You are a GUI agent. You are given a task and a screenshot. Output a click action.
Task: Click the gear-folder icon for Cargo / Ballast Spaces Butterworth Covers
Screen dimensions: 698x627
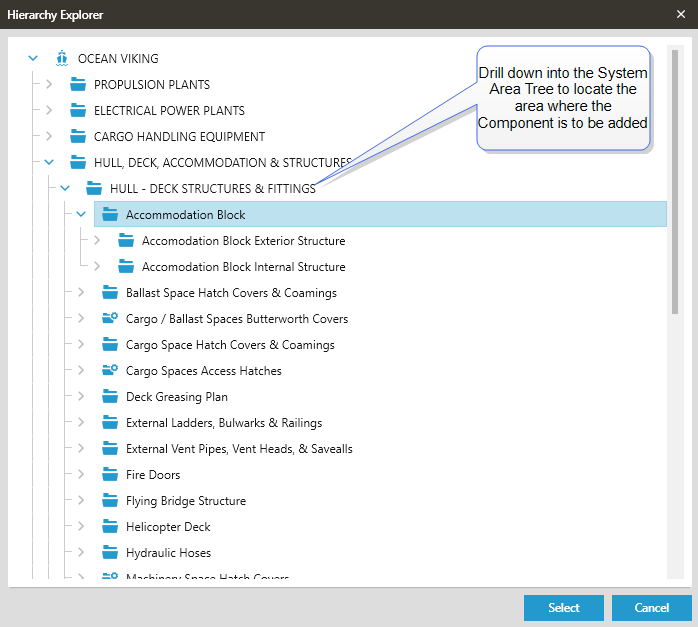coord(110,319)
